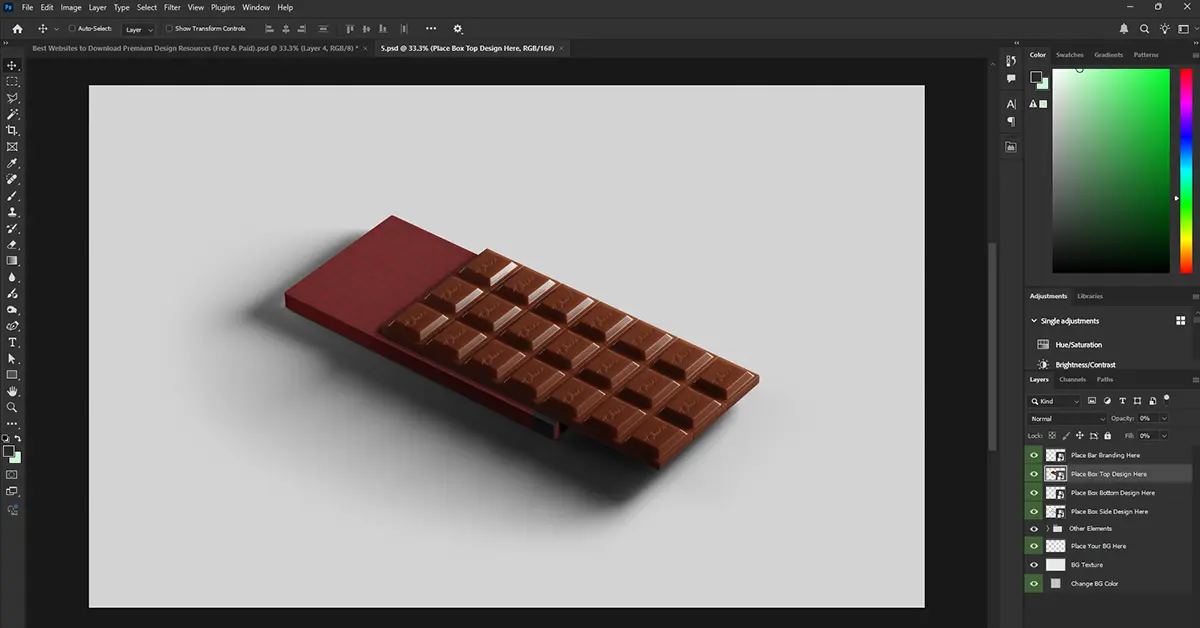Hide the Change BG Color layer
This screenshot has height=628, width=1200.
[x=1034, y=583]
